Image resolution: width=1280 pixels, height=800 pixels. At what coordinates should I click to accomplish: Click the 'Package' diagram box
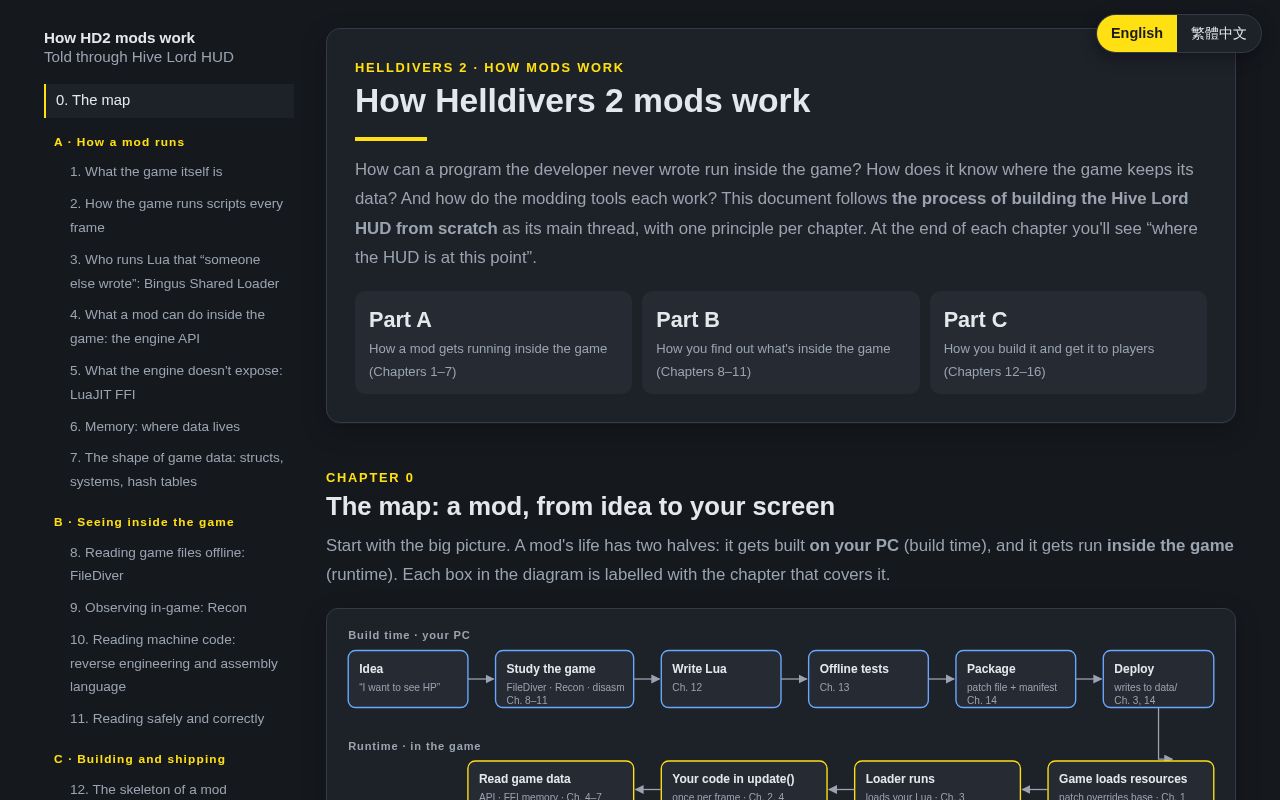click(1016, 679)
